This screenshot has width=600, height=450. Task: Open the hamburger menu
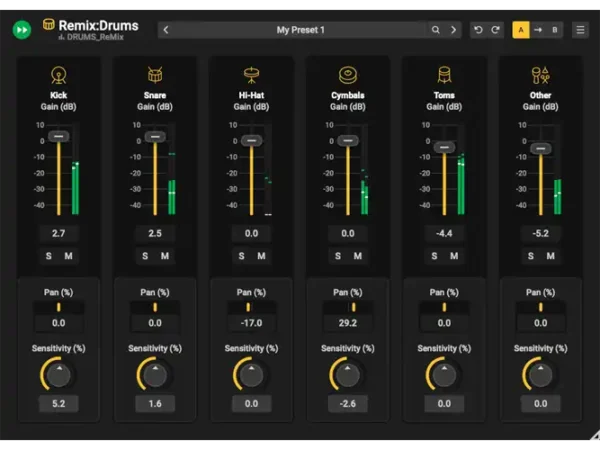pos(580,30)
